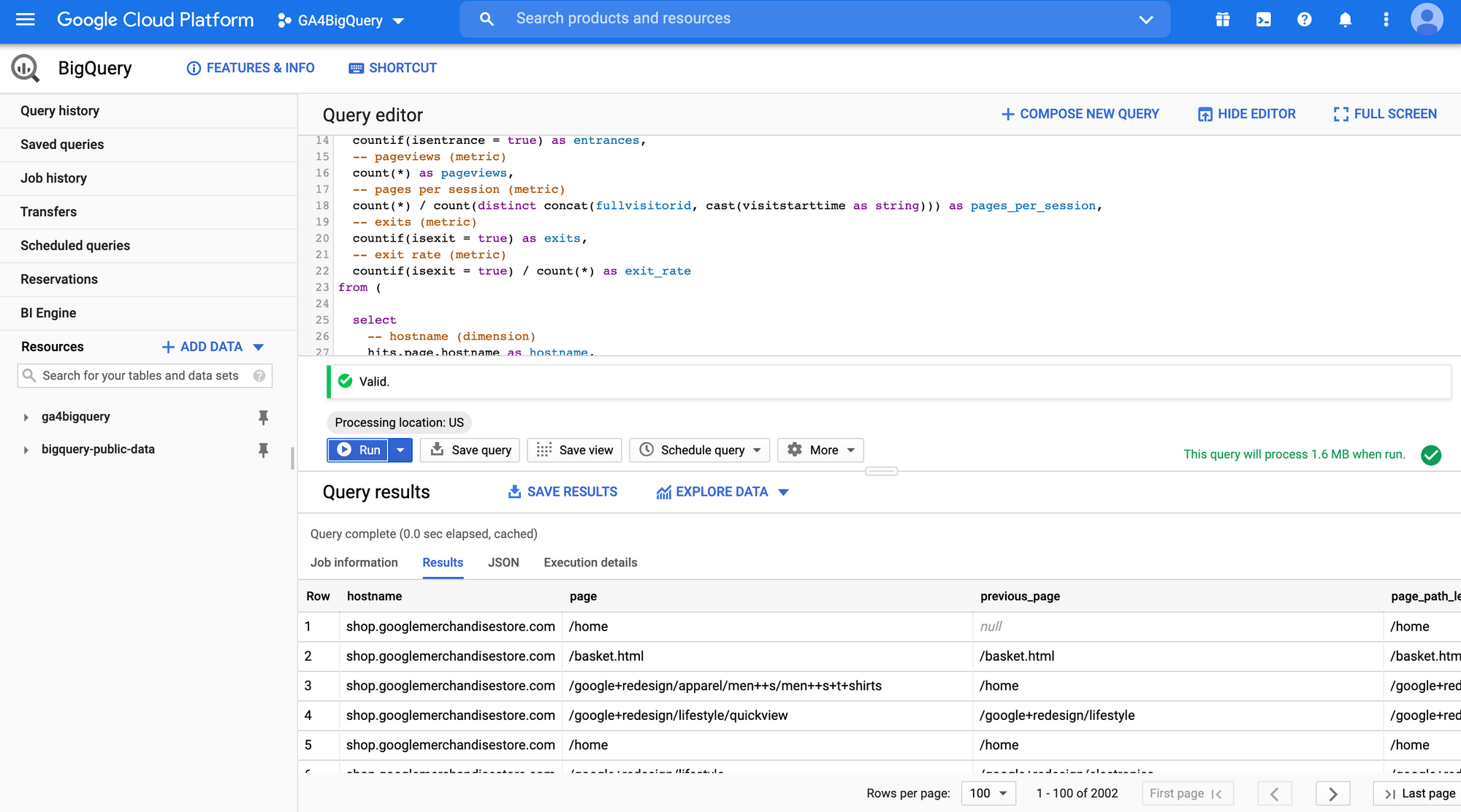Activate Cloud Shell terminal icon
This screenshot has height=812, width=1461.
point(1264,20)
